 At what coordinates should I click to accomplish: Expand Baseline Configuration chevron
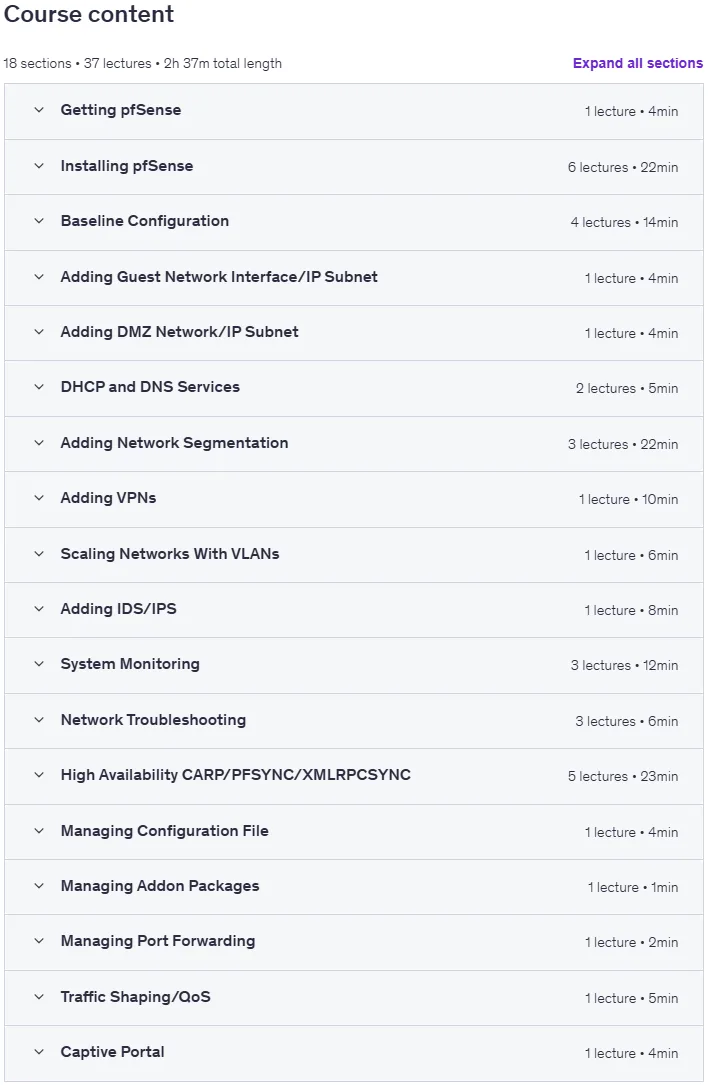[39, 221]
